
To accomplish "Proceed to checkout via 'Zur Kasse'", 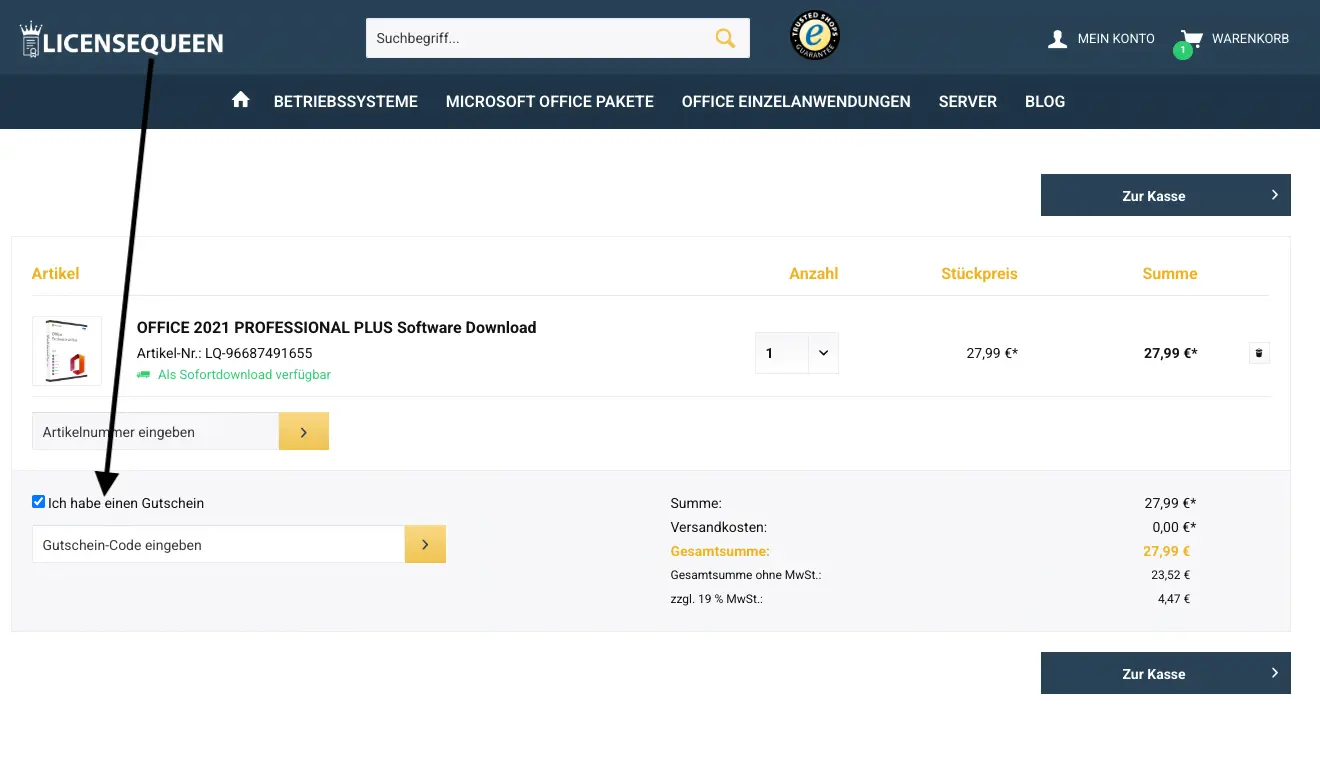I will point(1165,195).
